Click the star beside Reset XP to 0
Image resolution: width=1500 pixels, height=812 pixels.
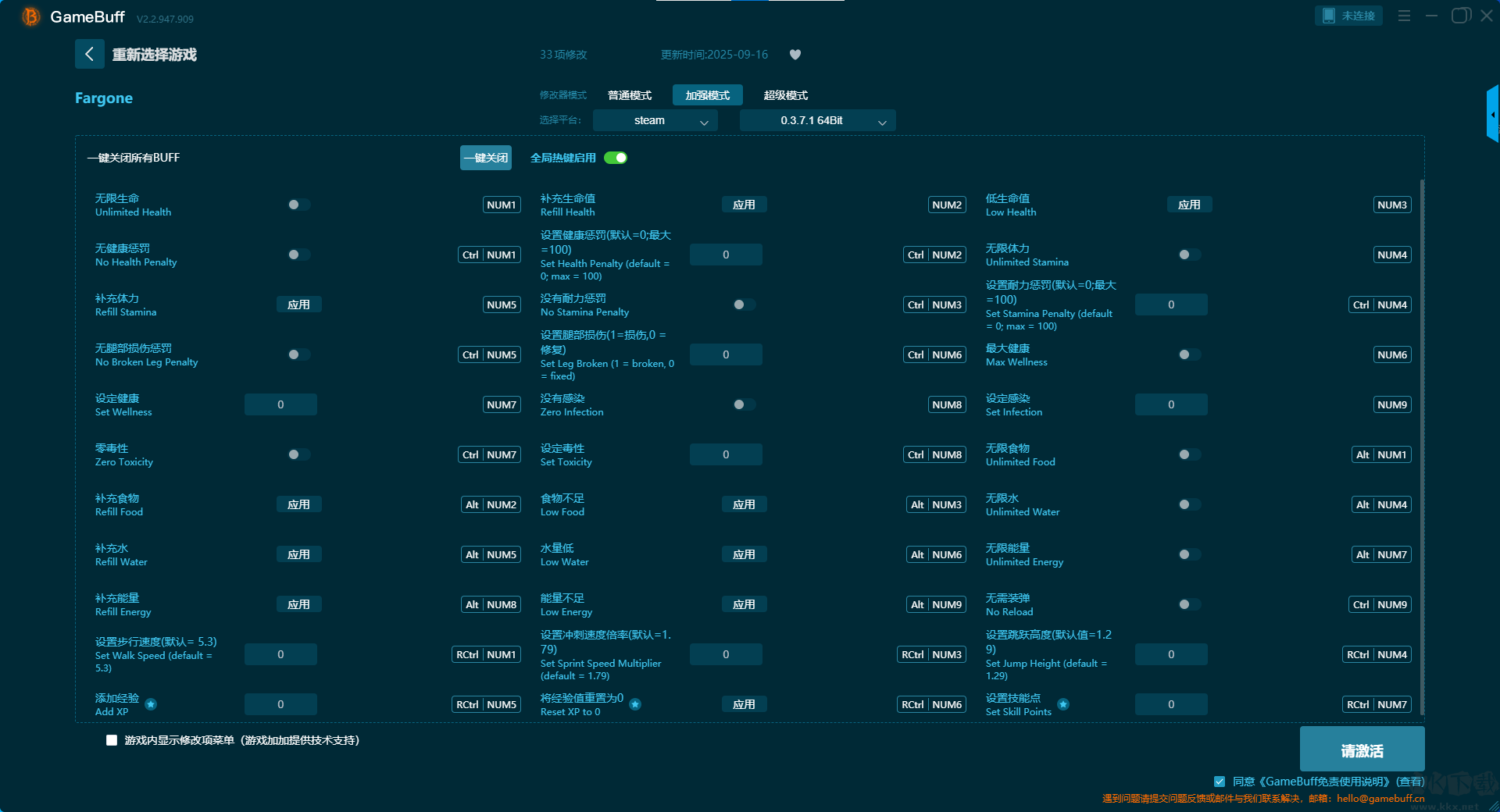(635, 704)
